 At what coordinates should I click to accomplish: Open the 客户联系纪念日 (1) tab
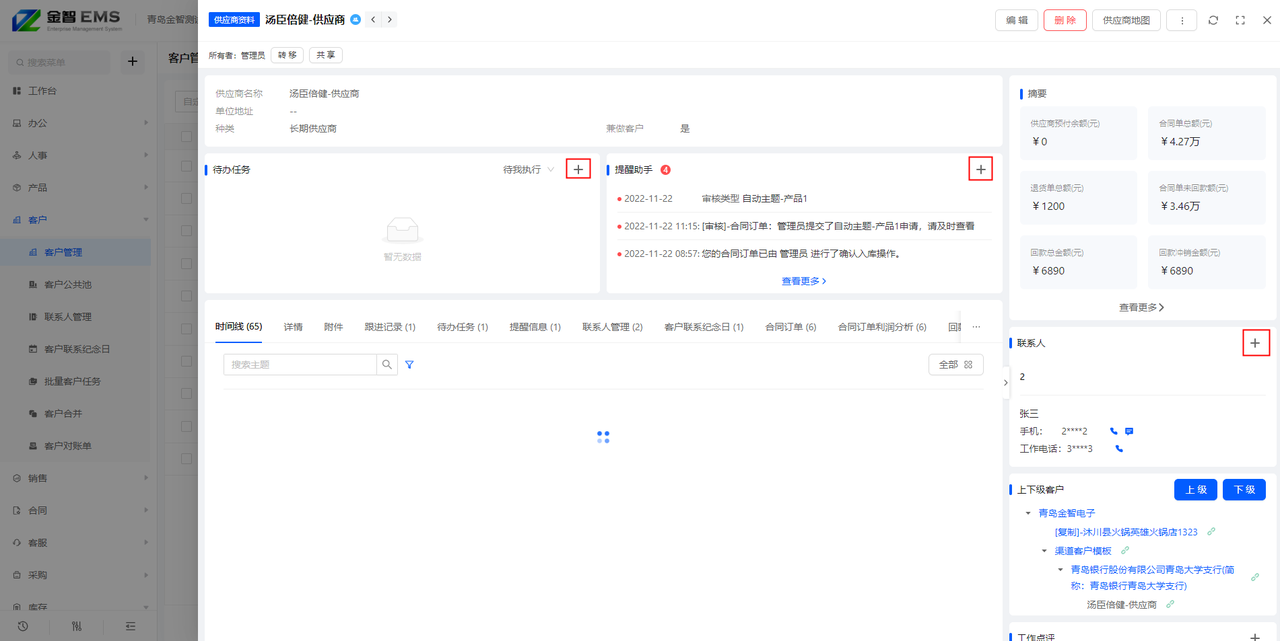[704, 327]
